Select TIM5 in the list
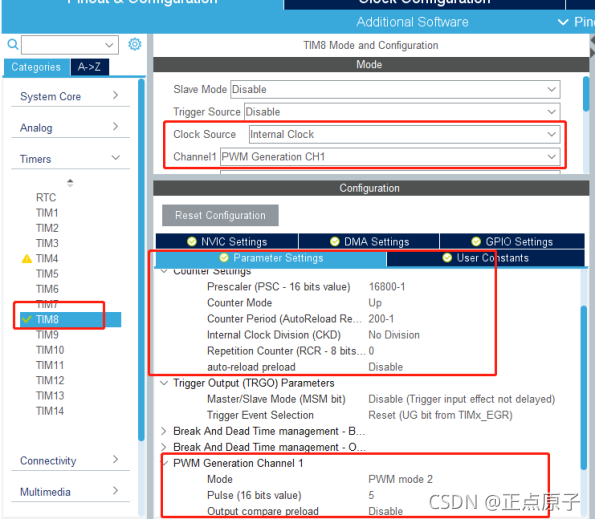 (47, 274)
